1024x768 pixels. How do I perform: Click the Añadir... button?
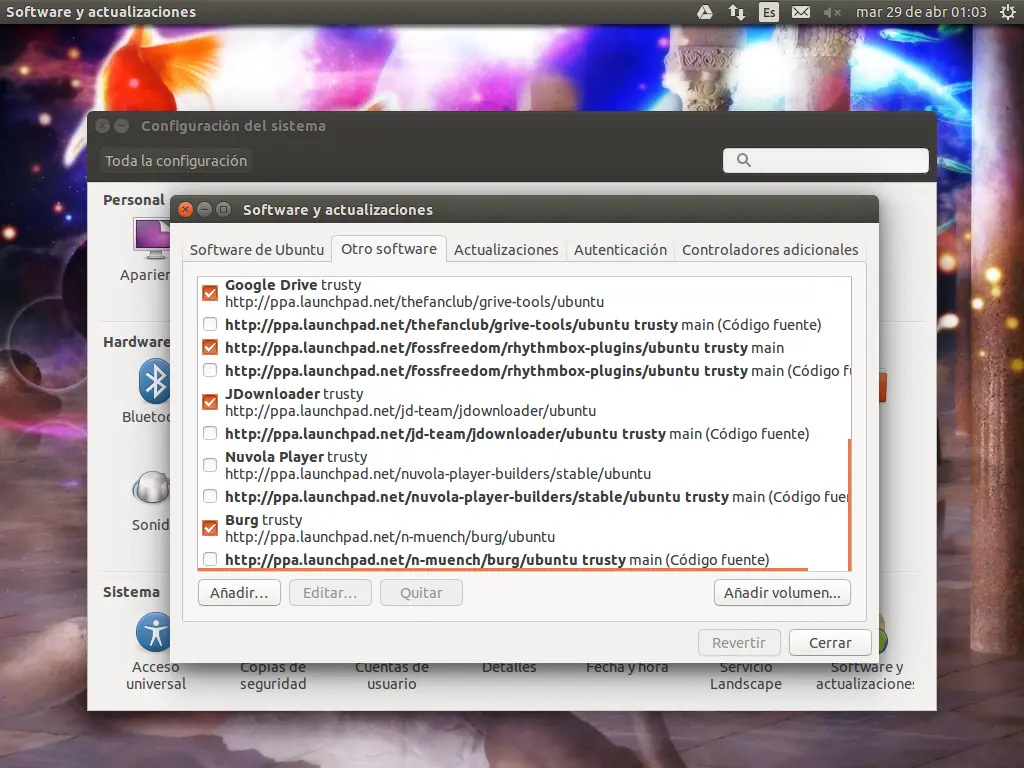(x=239, y=592)
